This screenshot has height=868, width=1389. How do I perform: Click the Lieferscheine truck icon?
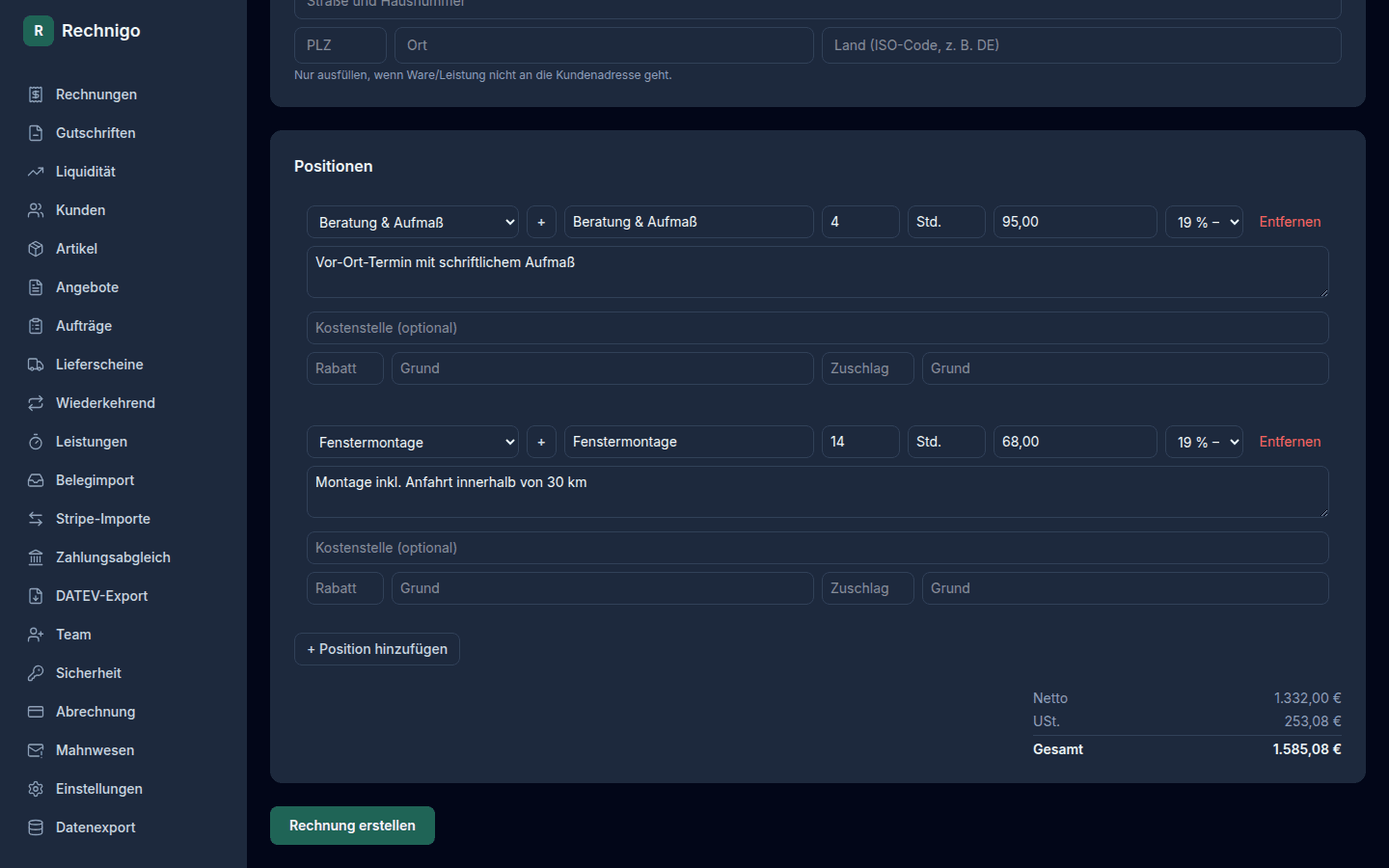(36, 365)
